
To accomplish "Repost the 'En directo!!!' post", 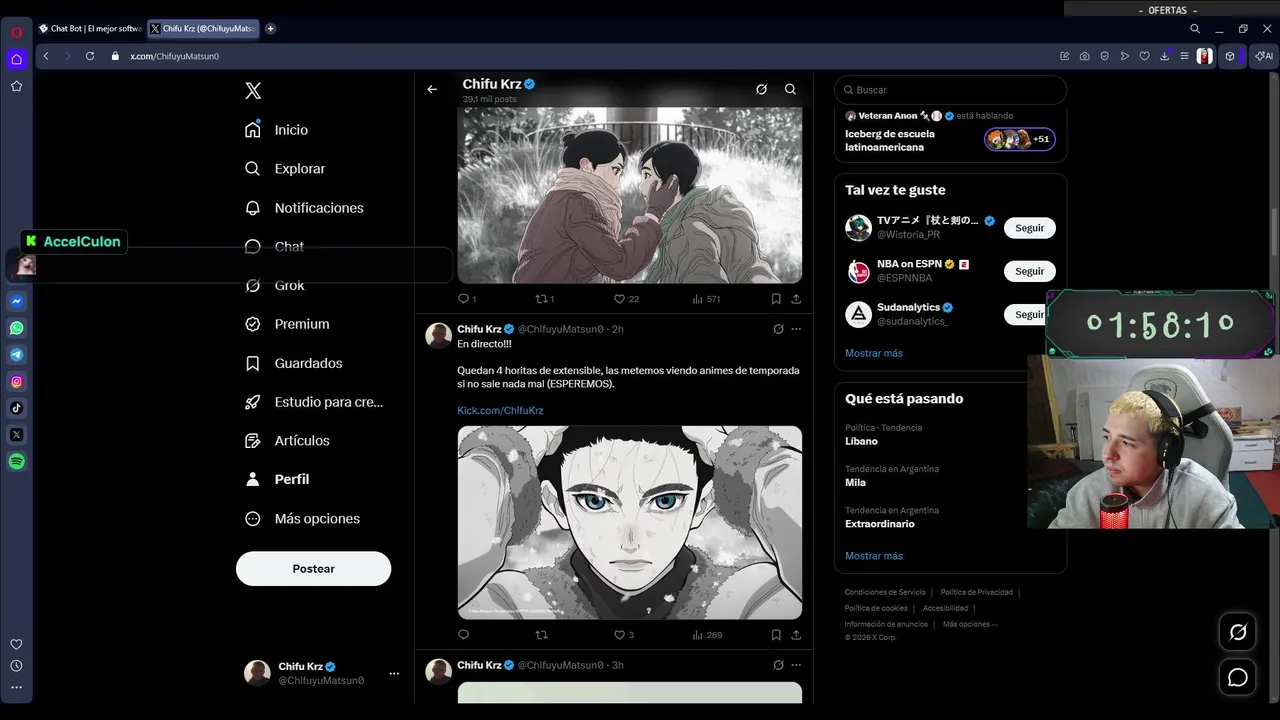I will point(542,634).
